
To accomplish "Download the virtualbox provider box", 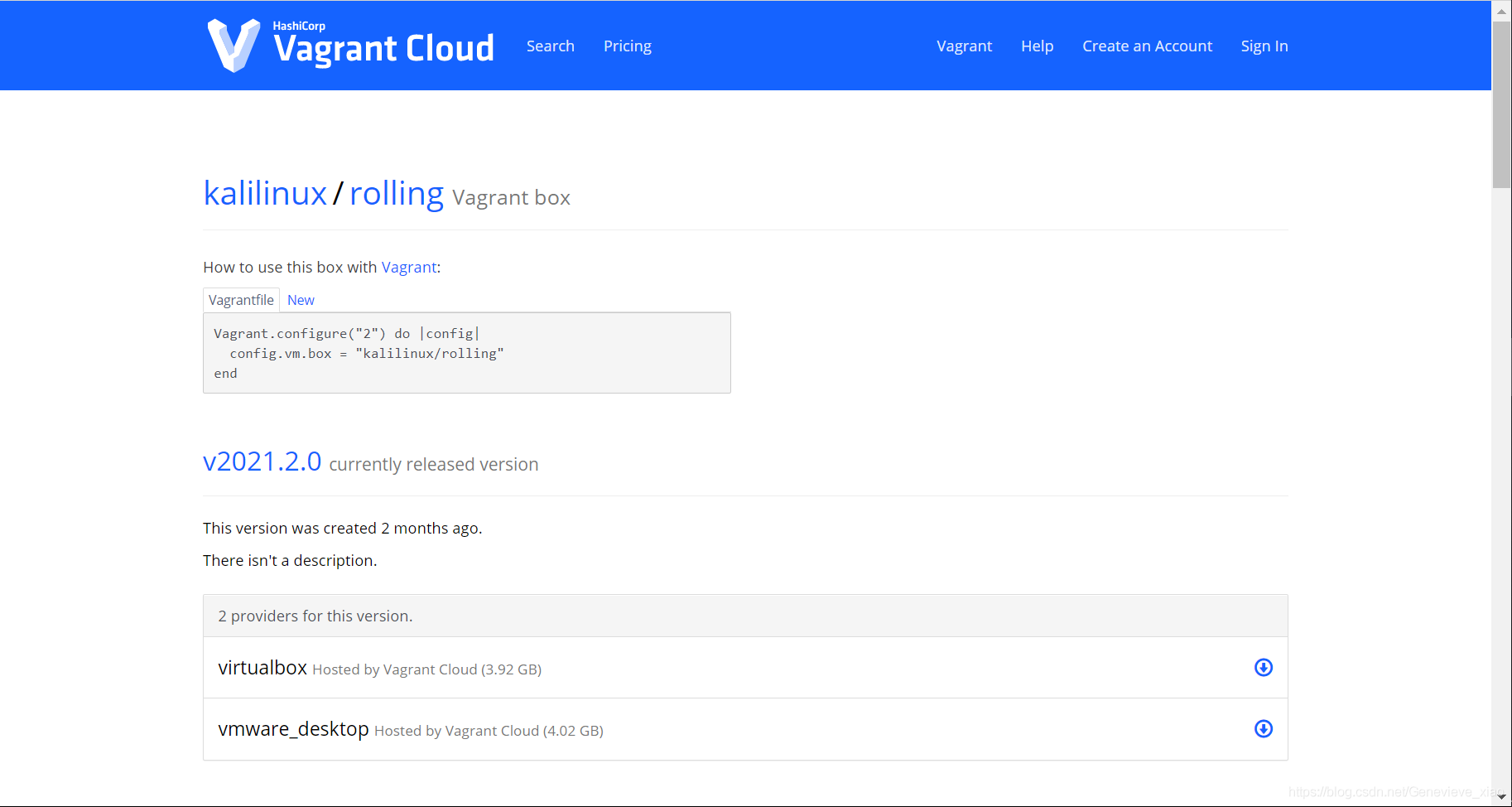I will point(1264,668).
